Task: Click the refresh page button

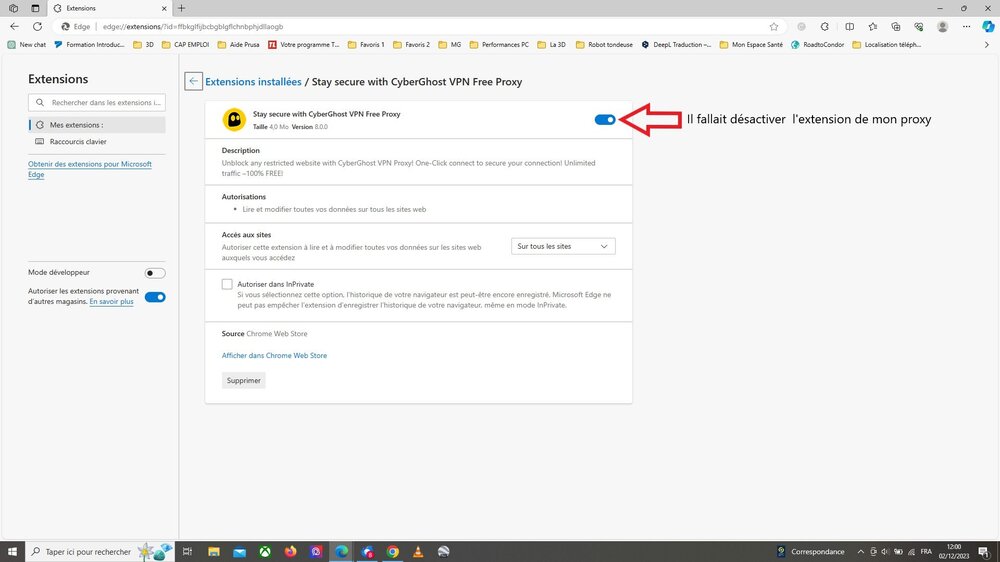Action: [37, 27]
